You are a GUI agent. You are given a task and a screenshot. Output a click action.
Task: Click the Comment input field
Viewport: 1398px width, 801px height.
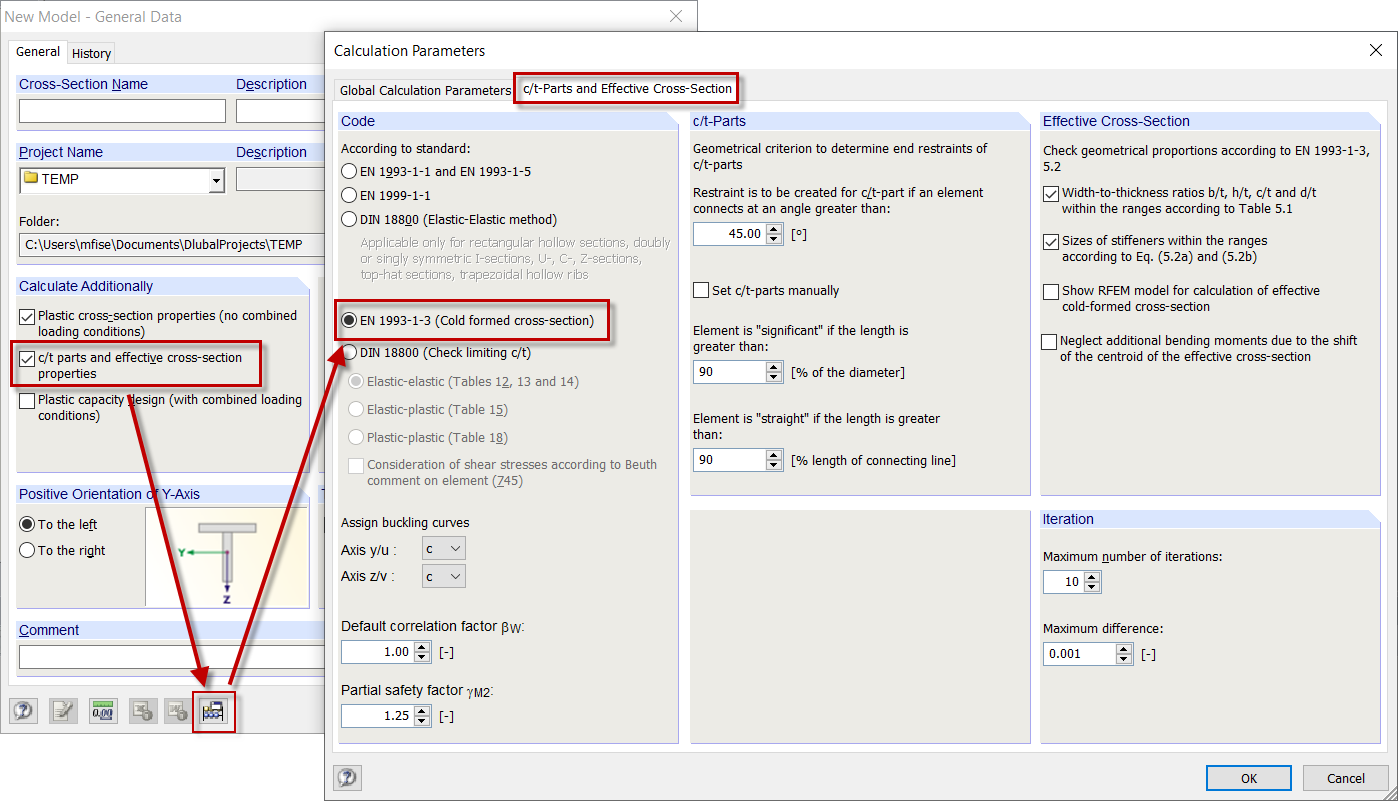click(x=171, y=657)
